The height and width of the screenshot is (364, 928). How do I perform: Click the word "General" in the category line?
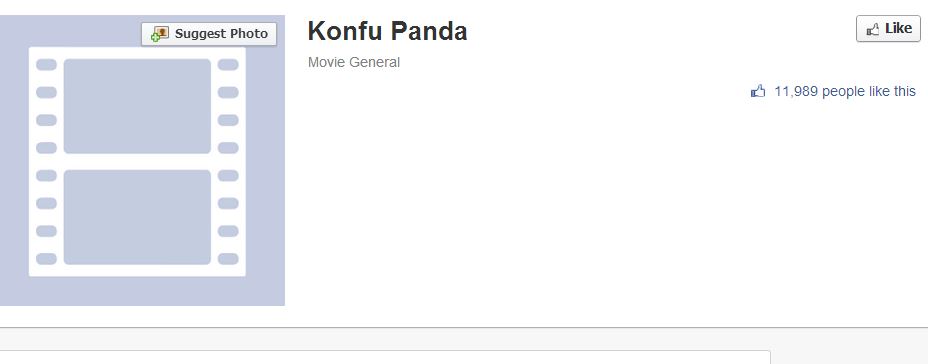(376, 62)
